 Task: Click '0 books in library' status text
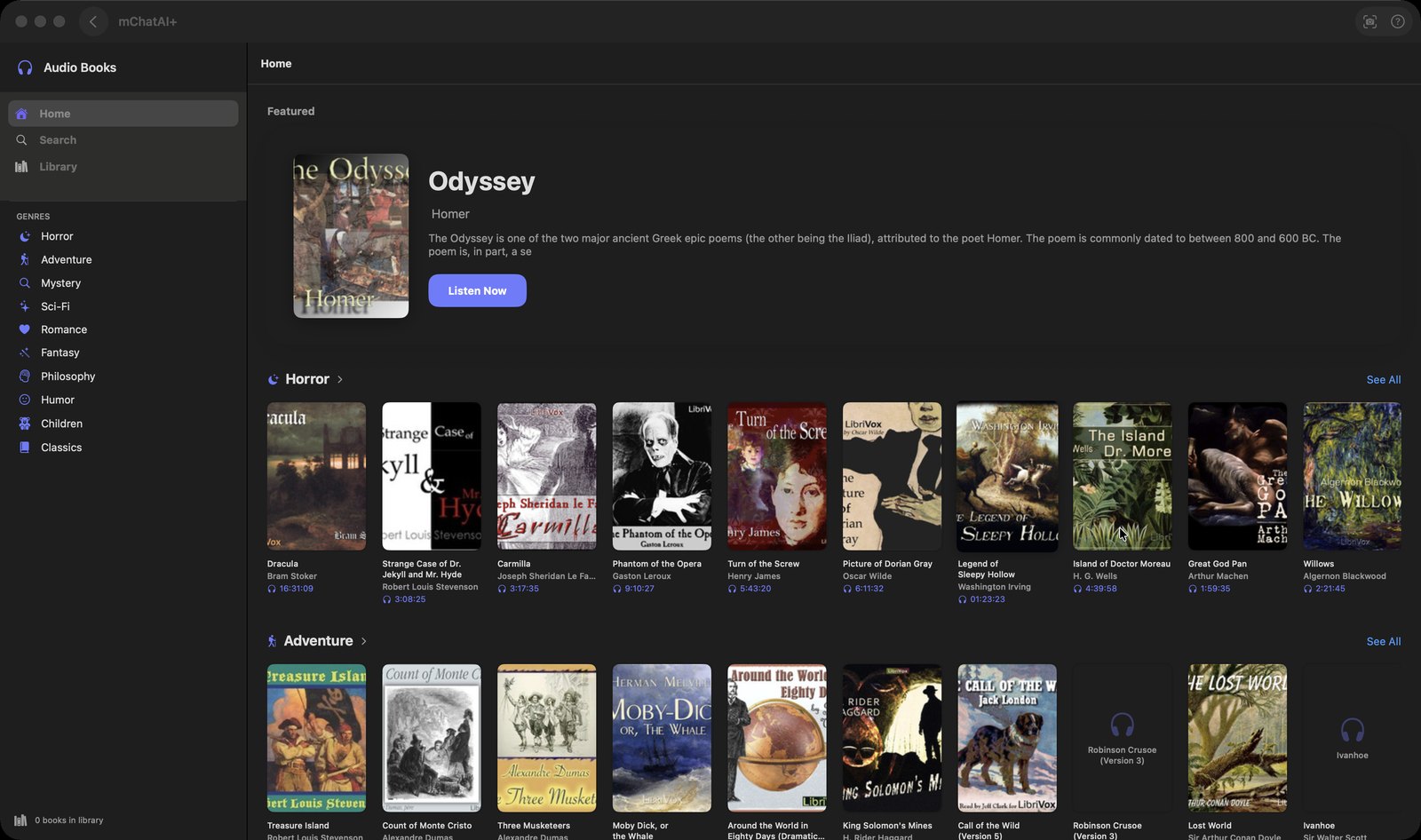point(69,820)
